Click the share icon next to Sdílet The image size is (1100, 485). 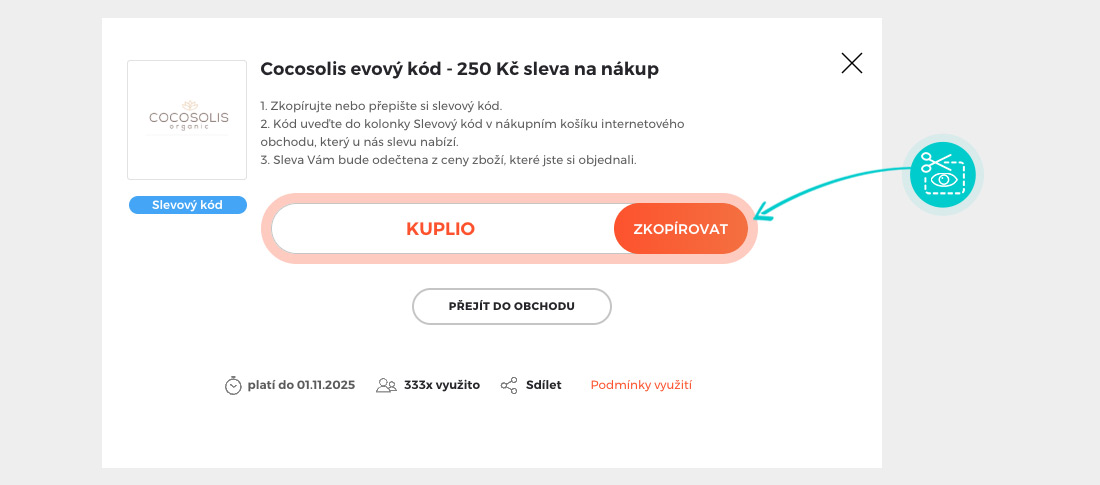tap(509, 385)
